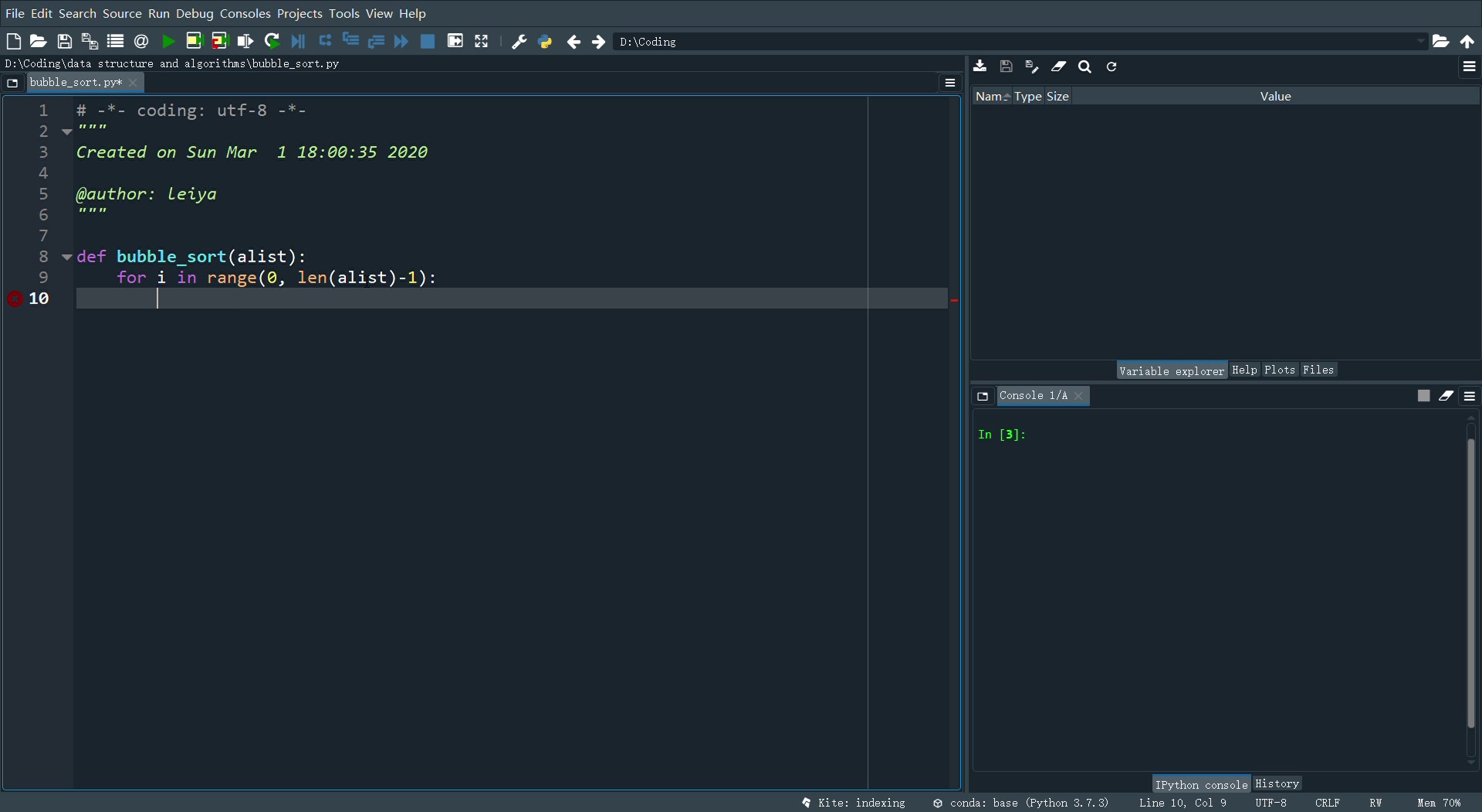Run the bubble_sort.py file
1482x812 pixels.
(x=168, y=41)
